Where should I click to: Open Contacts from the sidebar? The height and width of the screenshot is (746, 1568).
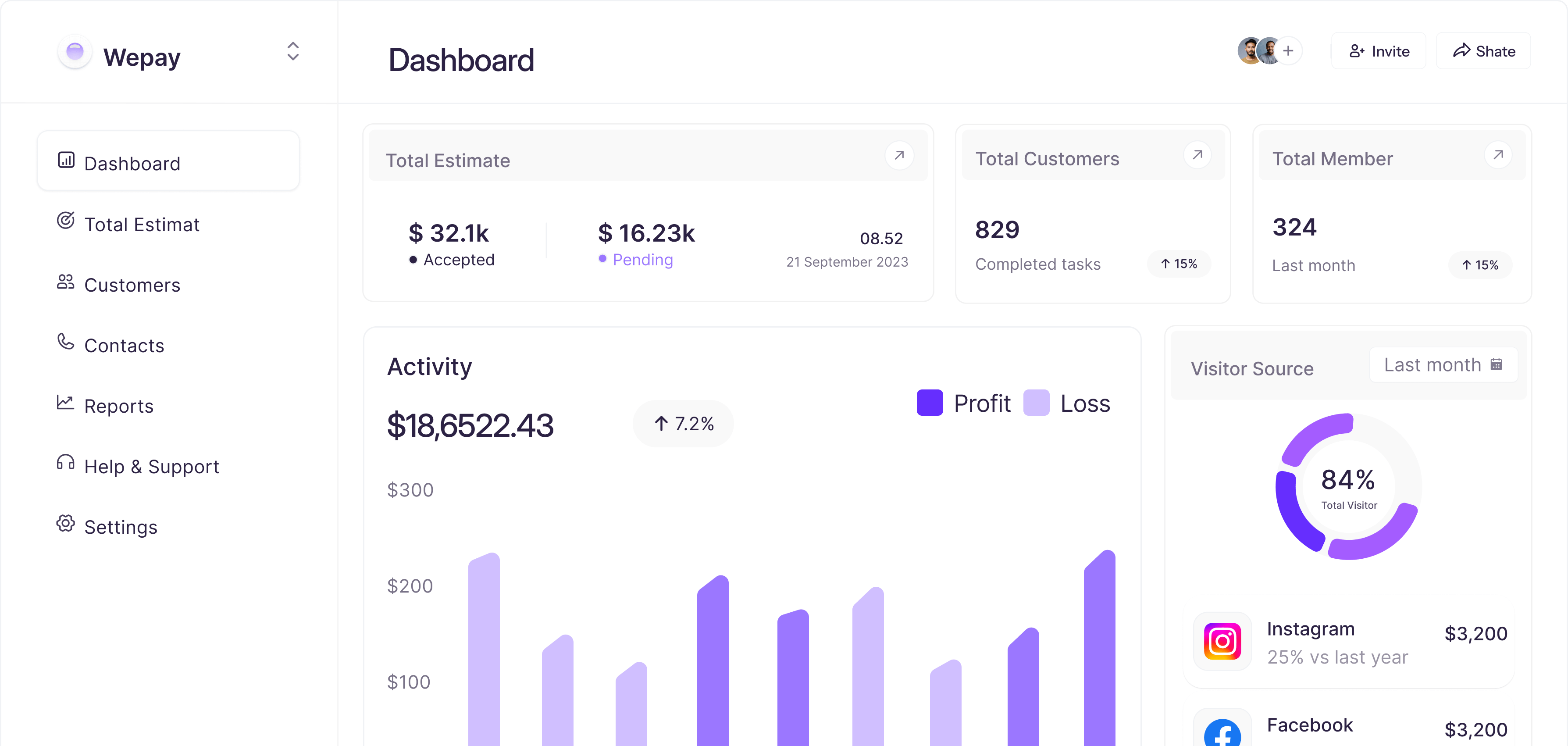point(124,345)
